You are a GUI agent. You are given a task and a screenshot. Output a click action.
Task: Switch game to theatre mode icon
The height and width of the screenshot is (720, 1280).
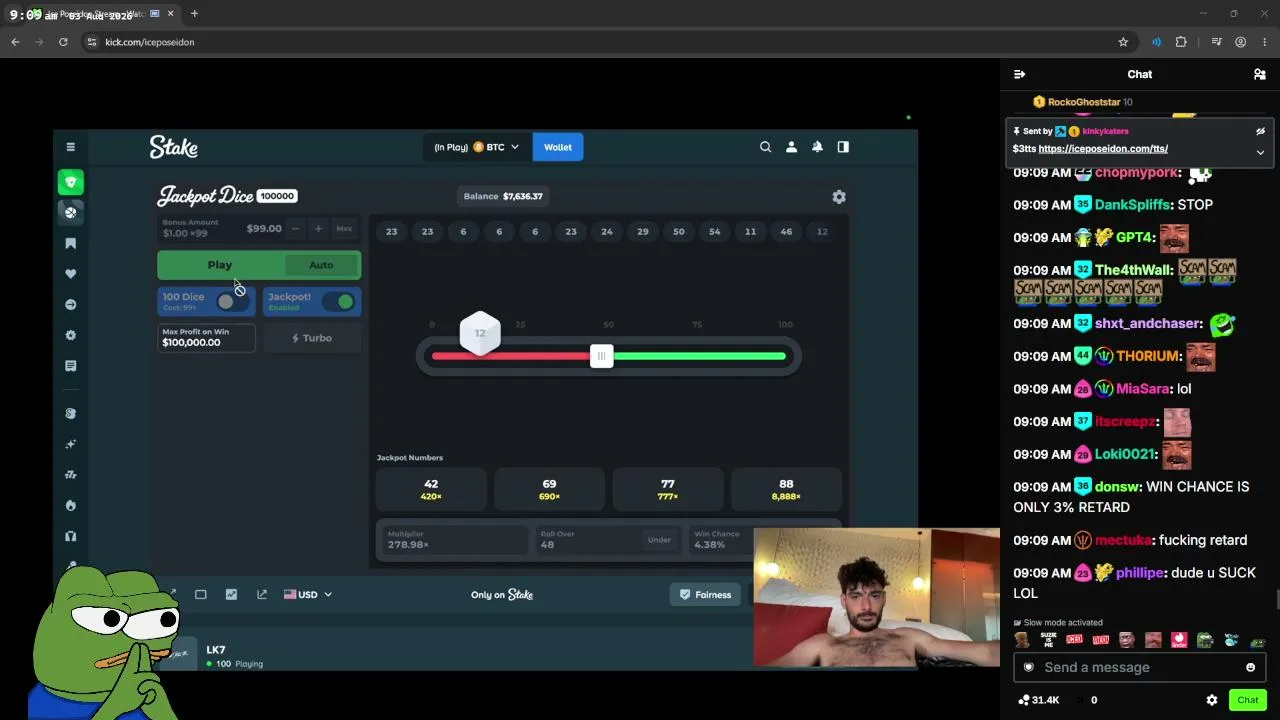coord(200,594)
